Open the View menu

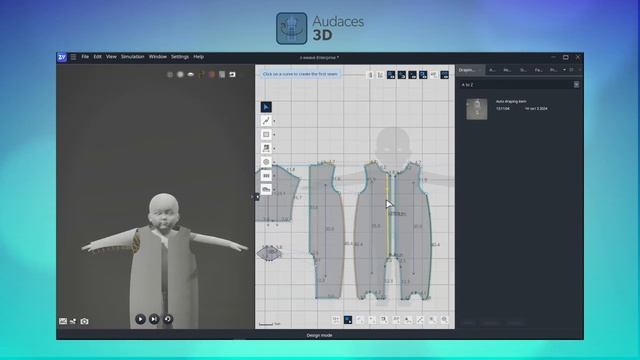click(111, 57)
